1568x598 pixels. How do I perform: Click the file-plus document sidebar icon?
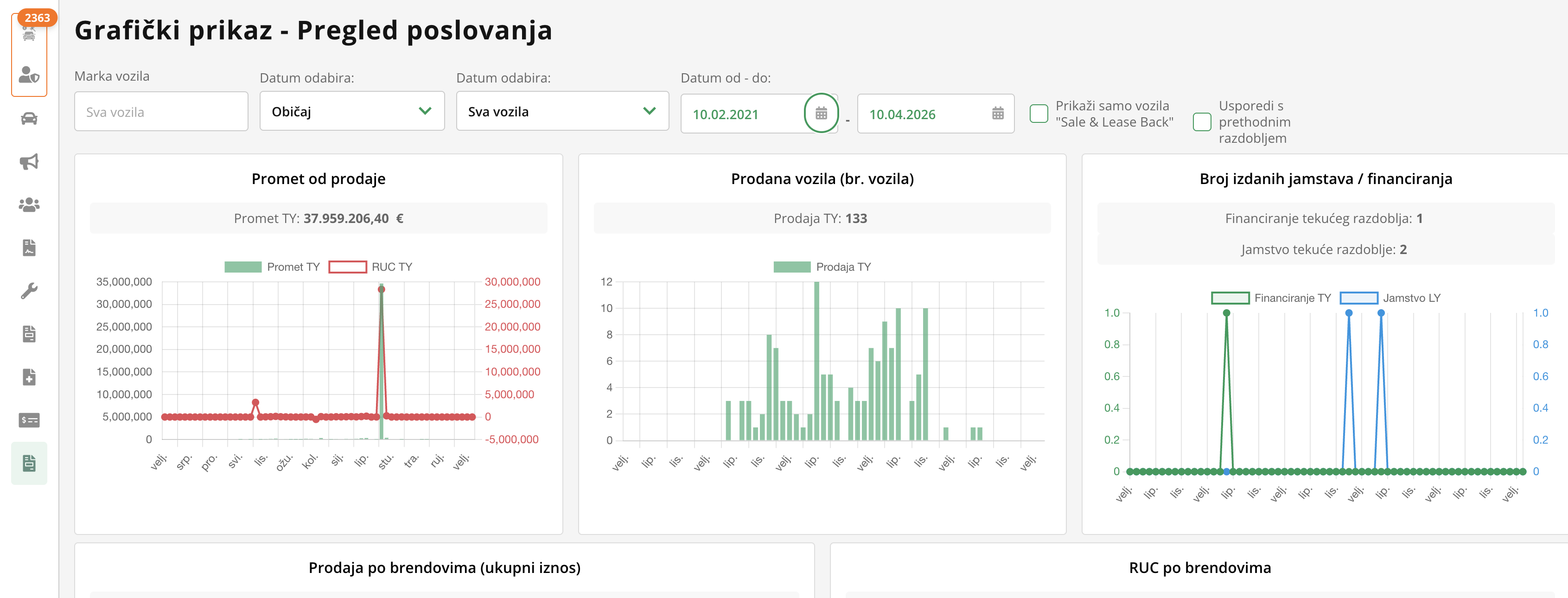point(29,377)
